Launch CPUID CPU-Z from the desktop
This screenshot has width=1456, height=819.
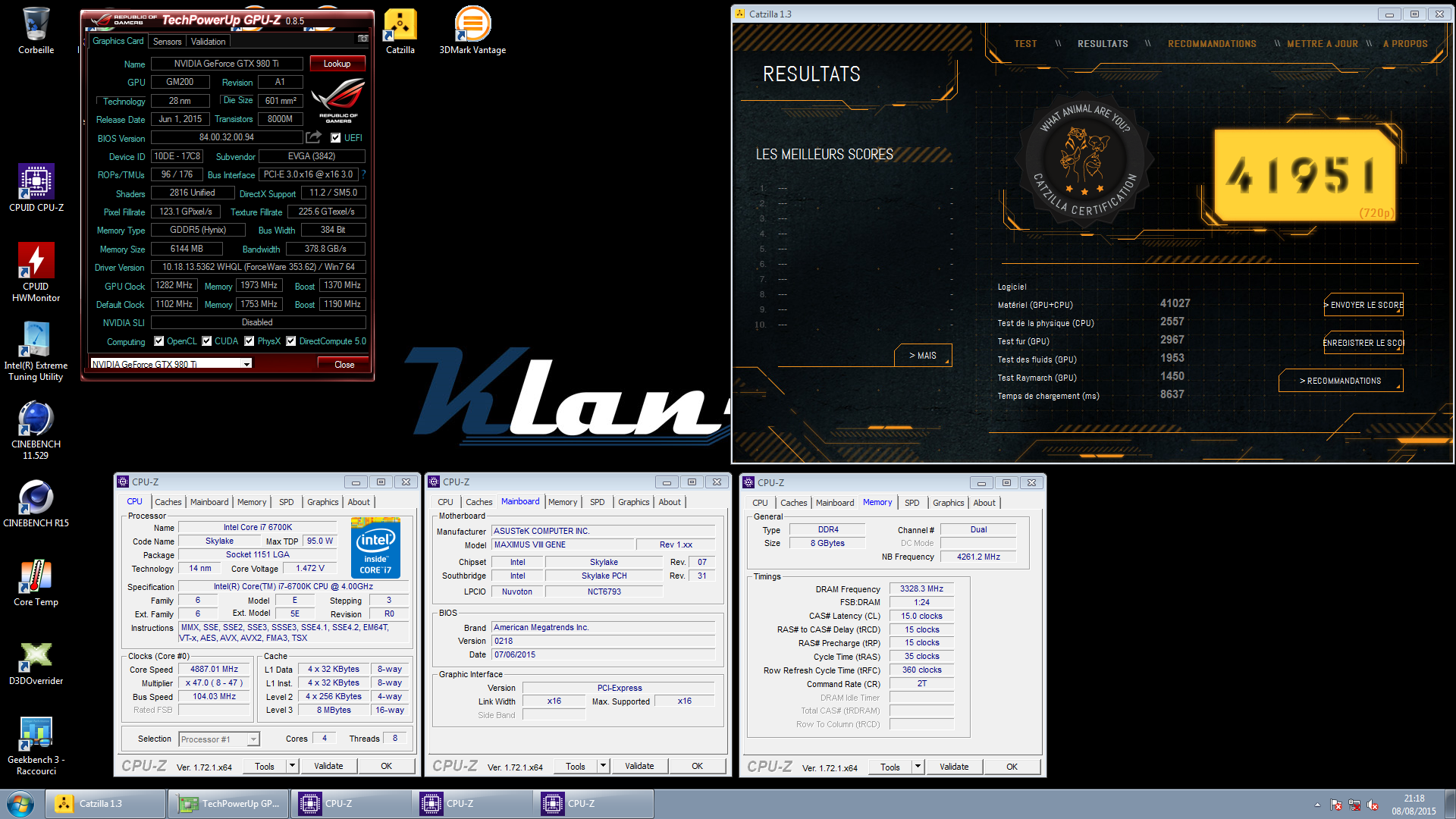[36, 188]
